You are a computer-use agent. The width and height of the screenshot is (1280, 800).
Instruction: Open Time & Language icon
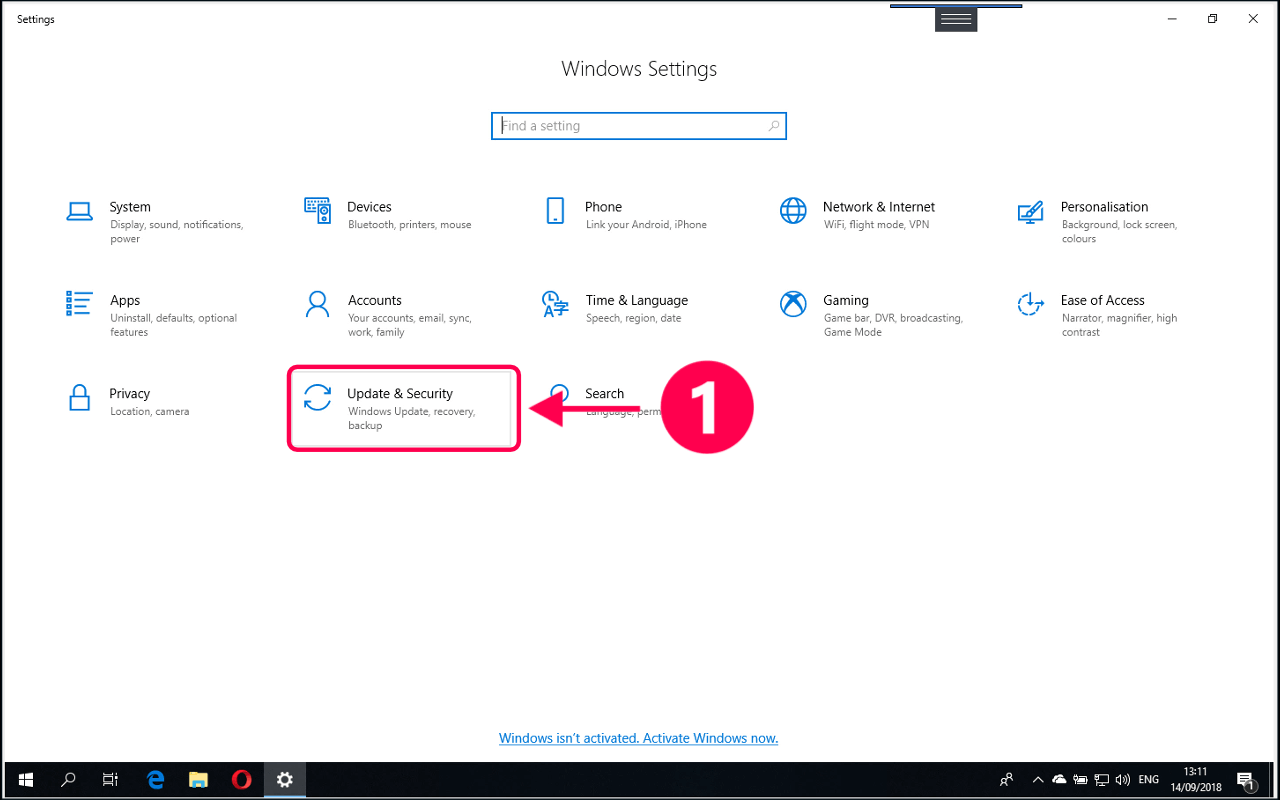555,304
